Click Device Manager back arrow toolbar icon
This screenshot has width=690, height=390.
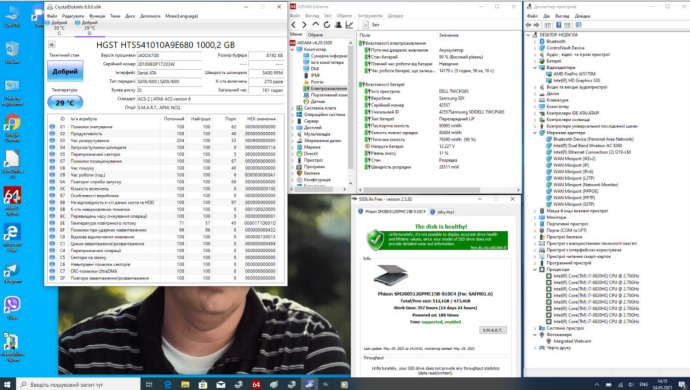(528, 25)
